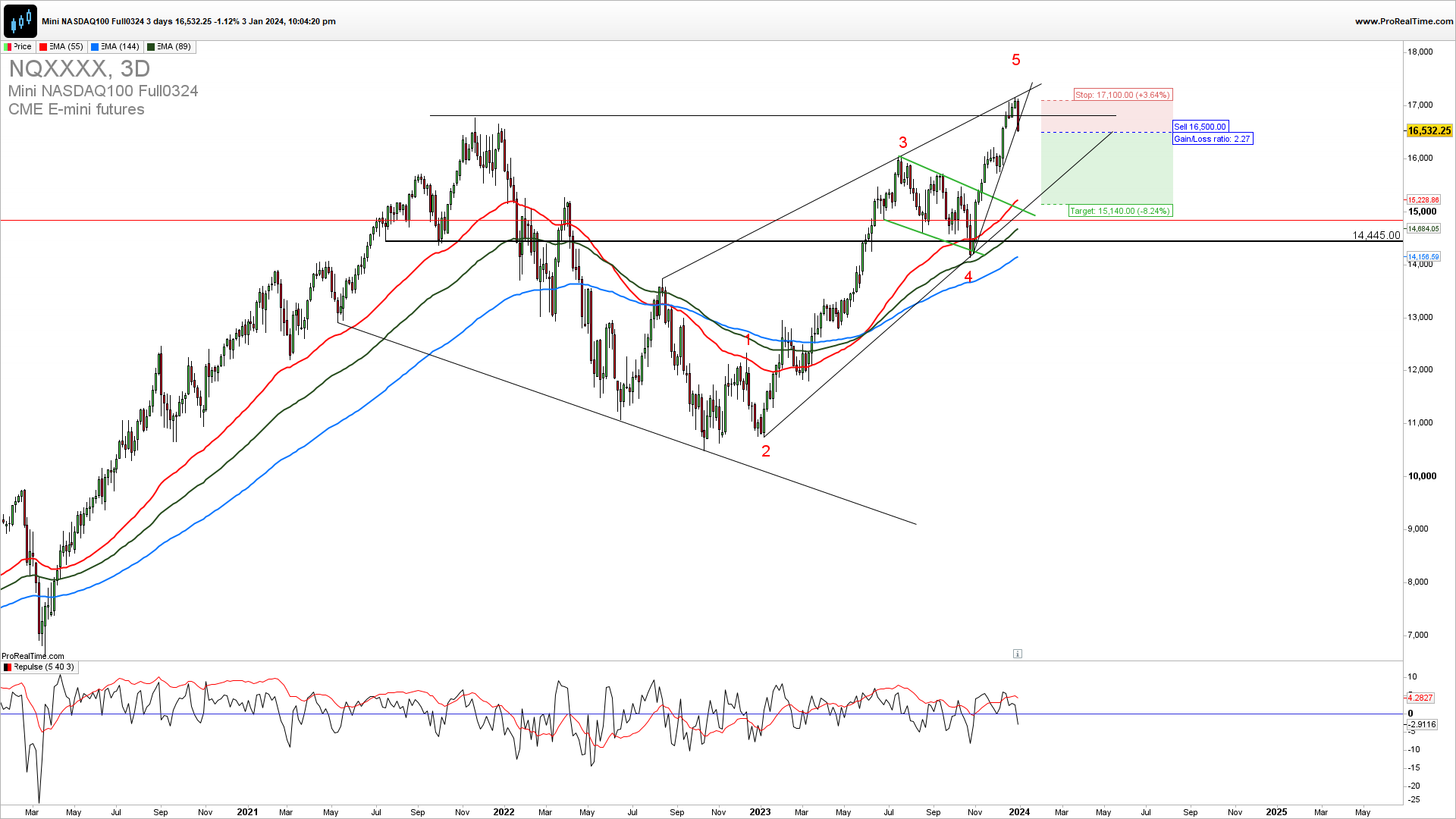Click the 10,000 price axis label
Image resolution: width=1456 pixels, height=819 pixels.
point(1422,476)
